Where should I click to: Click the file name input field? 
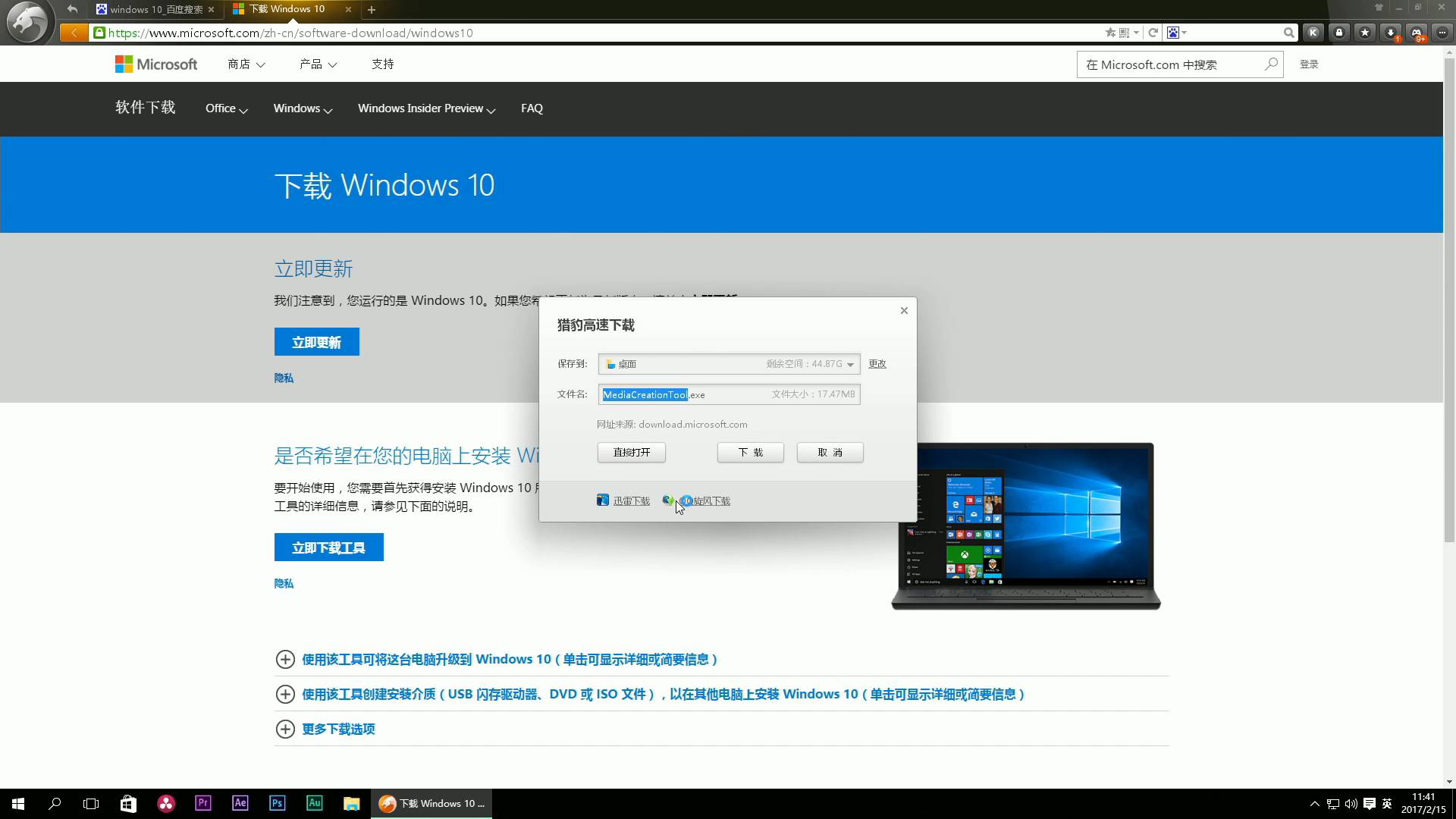pos(728,394)
